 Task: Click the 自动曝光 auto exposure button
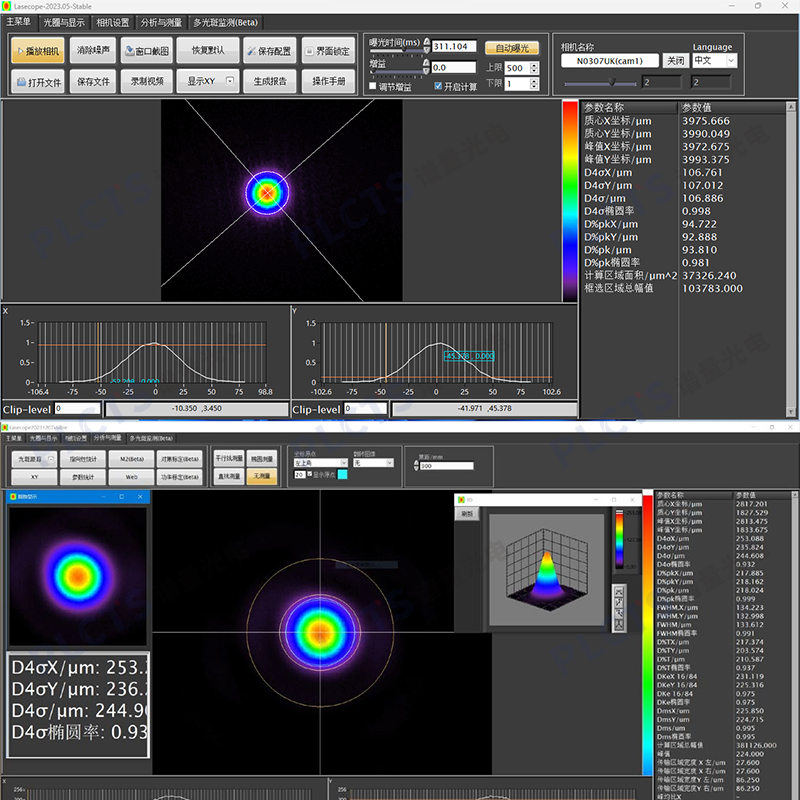(x=511, y=48)
